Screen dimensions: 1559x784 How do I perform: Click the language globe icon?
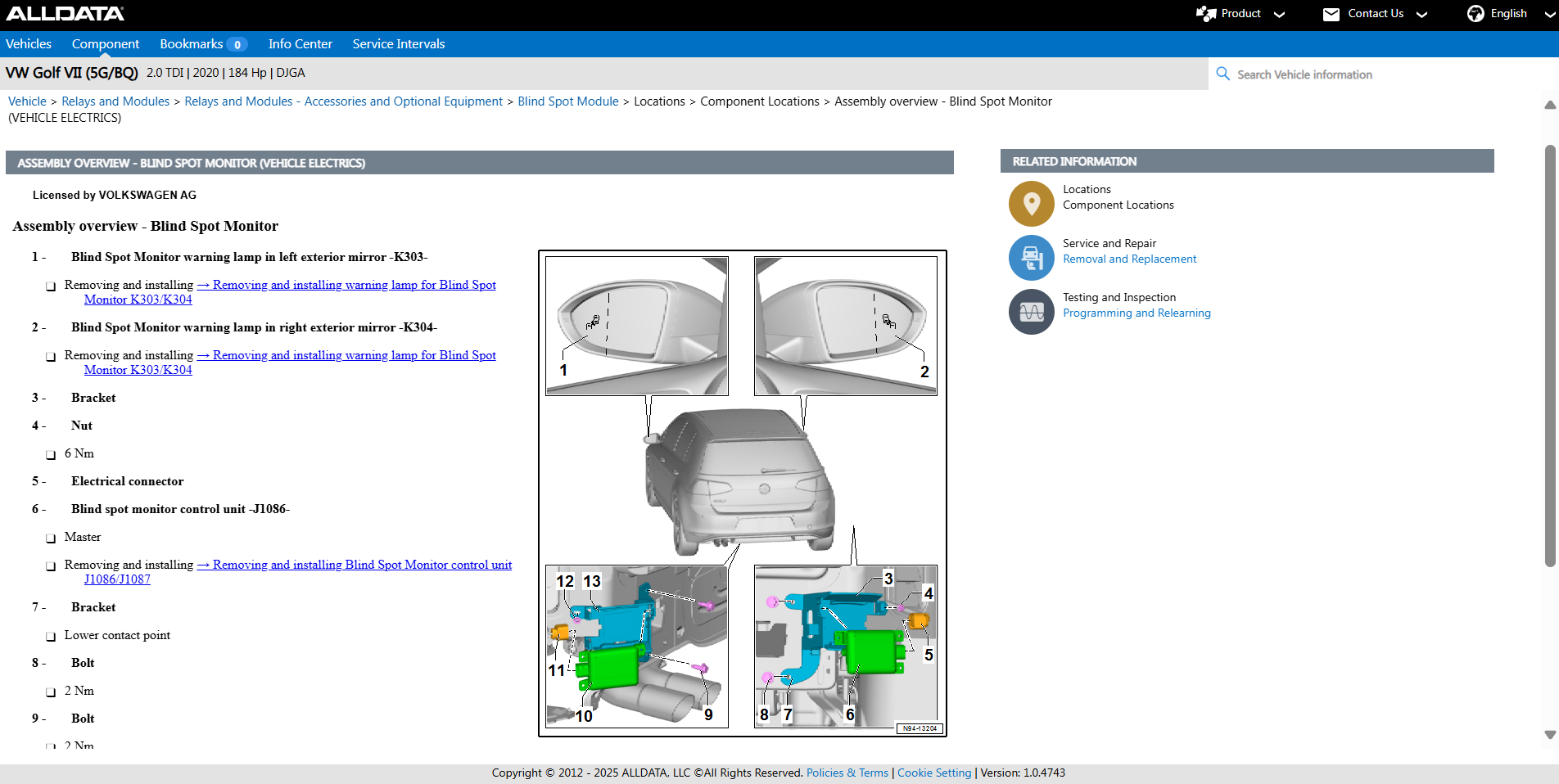(x=1475, y=14)
